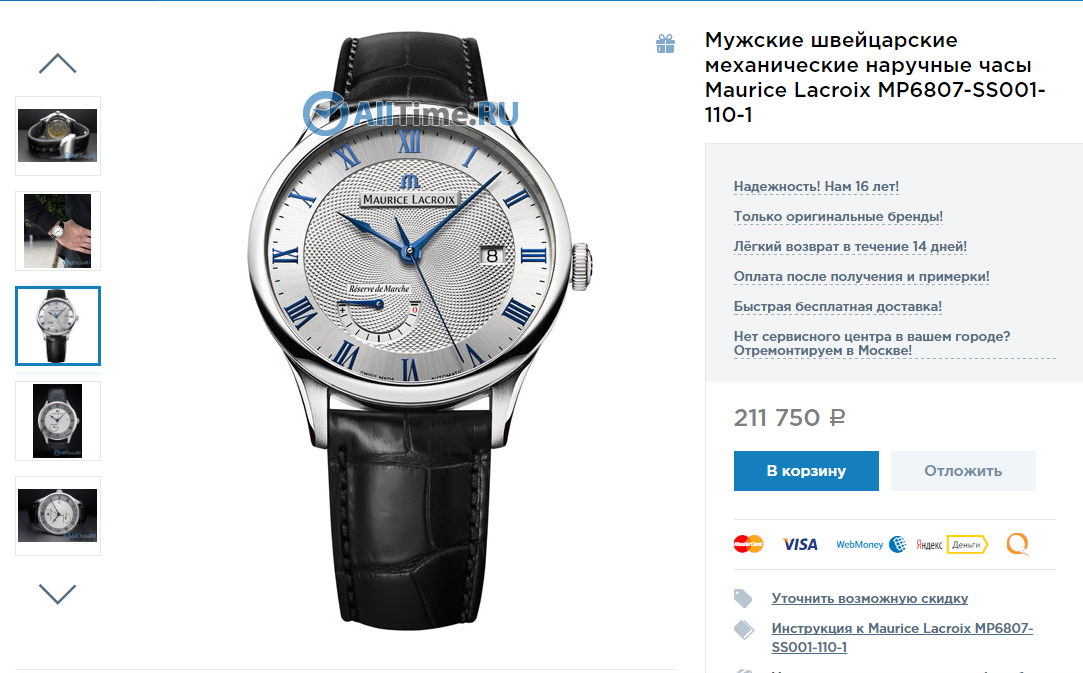Open Инструкция к Maurice Lacroix link
This screenshot has width=1083, height=673.
[x=902, y=638]
